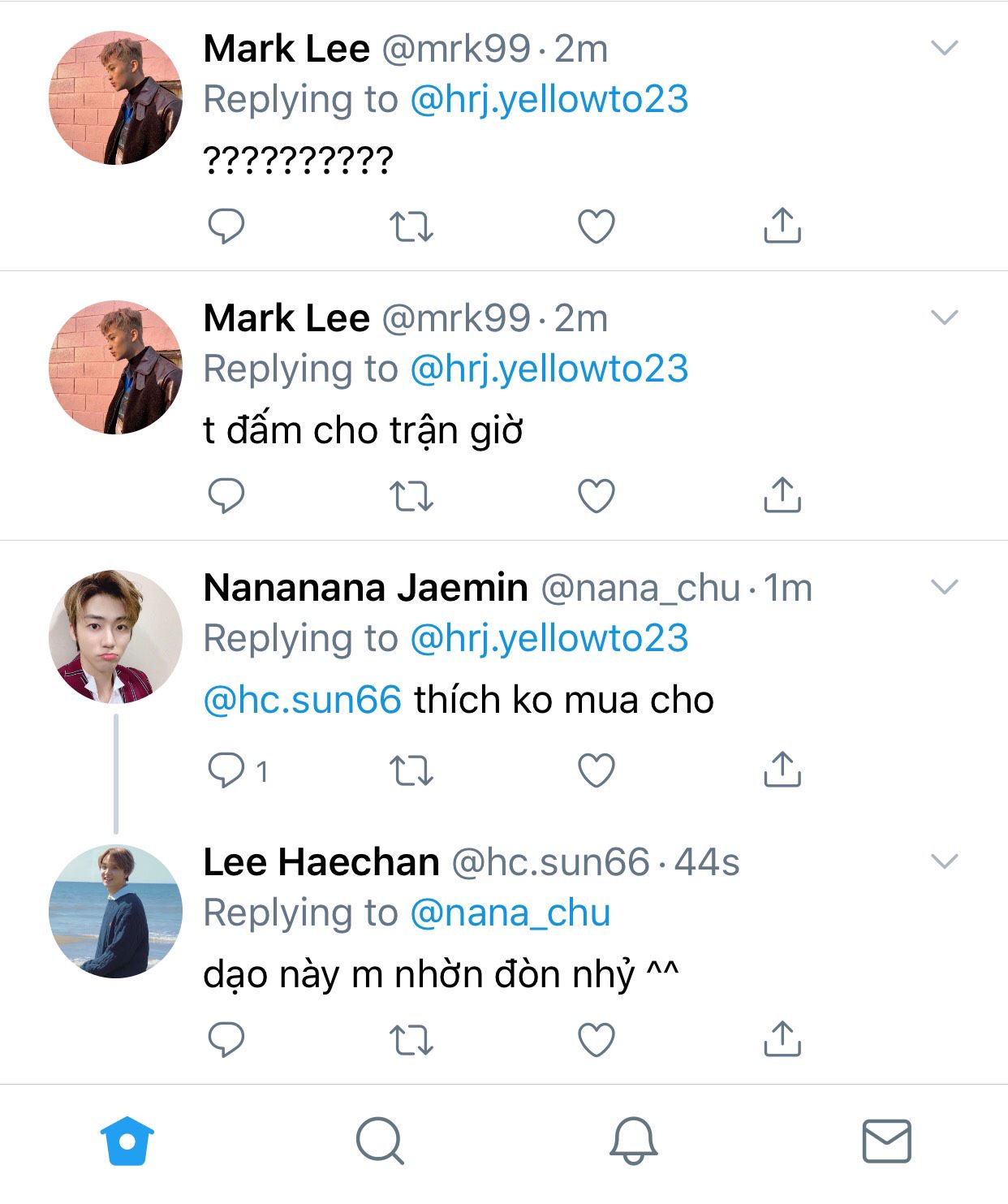Screen dimensions: 1008x1204
Task: Open replies on Nananana Jaemin's tweet
Action: 226,770
